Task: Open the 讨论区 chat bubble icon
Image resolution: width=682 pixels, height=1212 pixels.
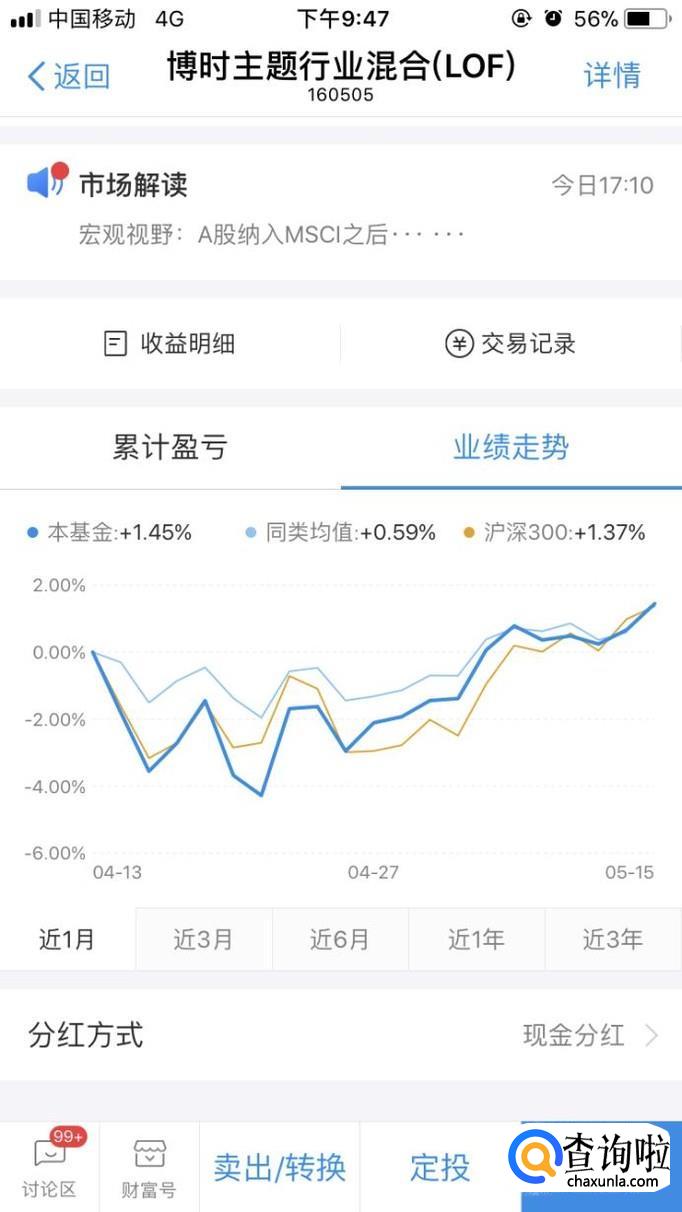Action: click(x=49, y=1154)
